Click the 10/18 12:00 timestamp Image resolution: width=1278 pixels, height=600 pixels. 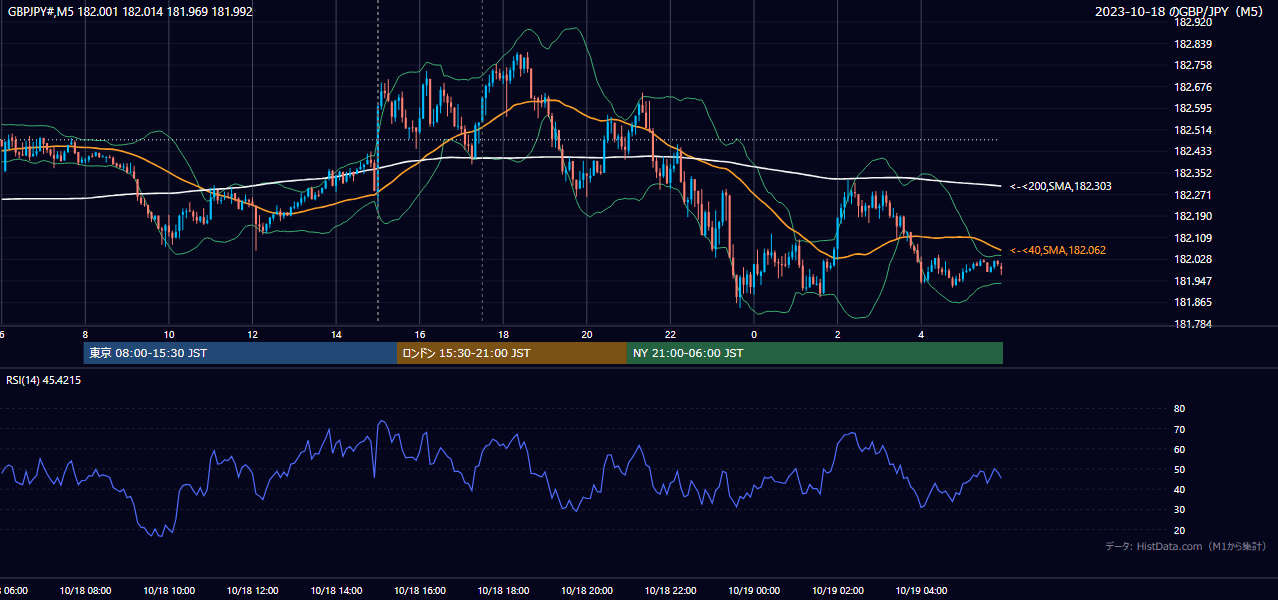click(252, 591)
